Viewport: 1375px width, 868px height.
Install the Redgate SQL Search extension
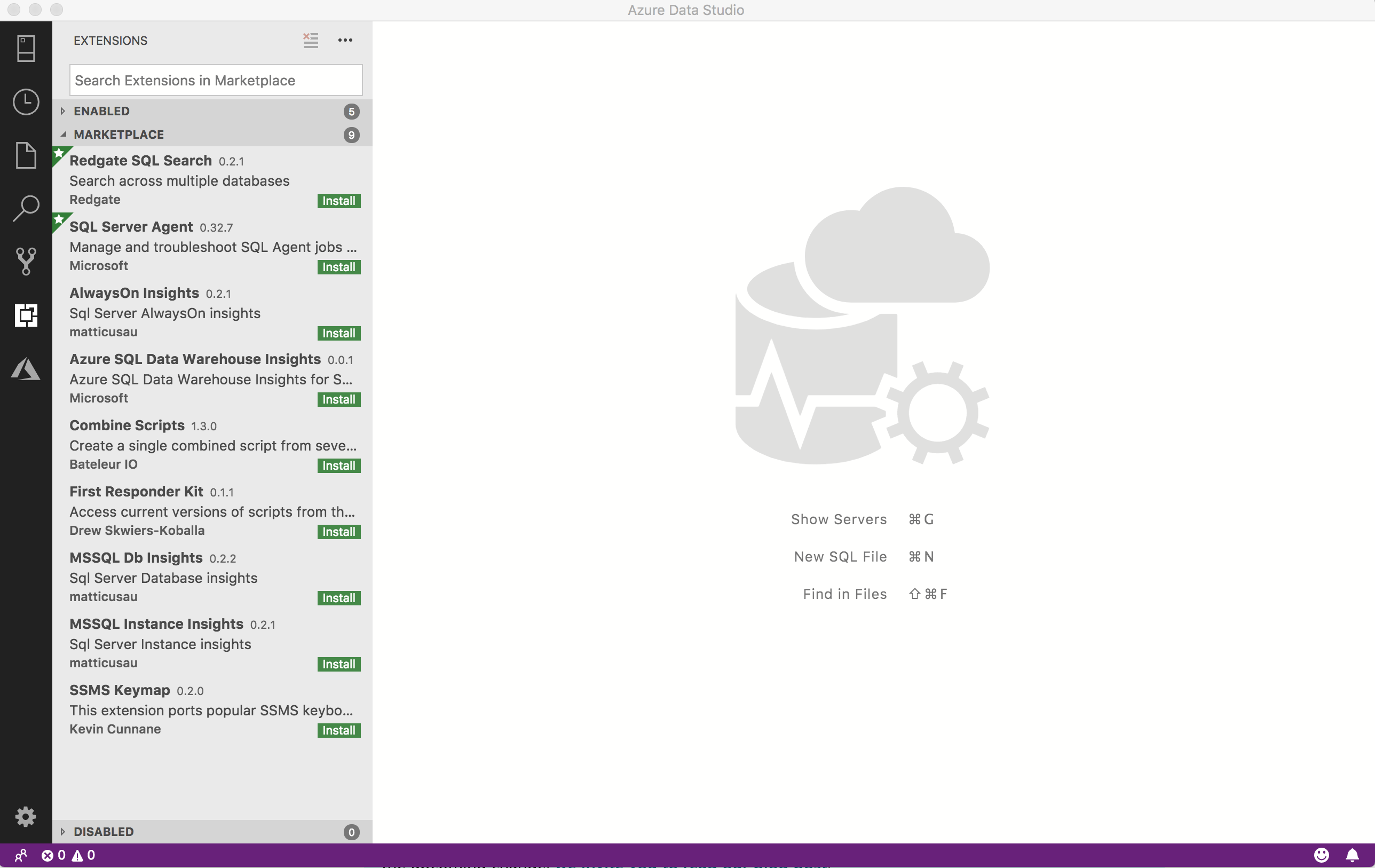(338, 200)
